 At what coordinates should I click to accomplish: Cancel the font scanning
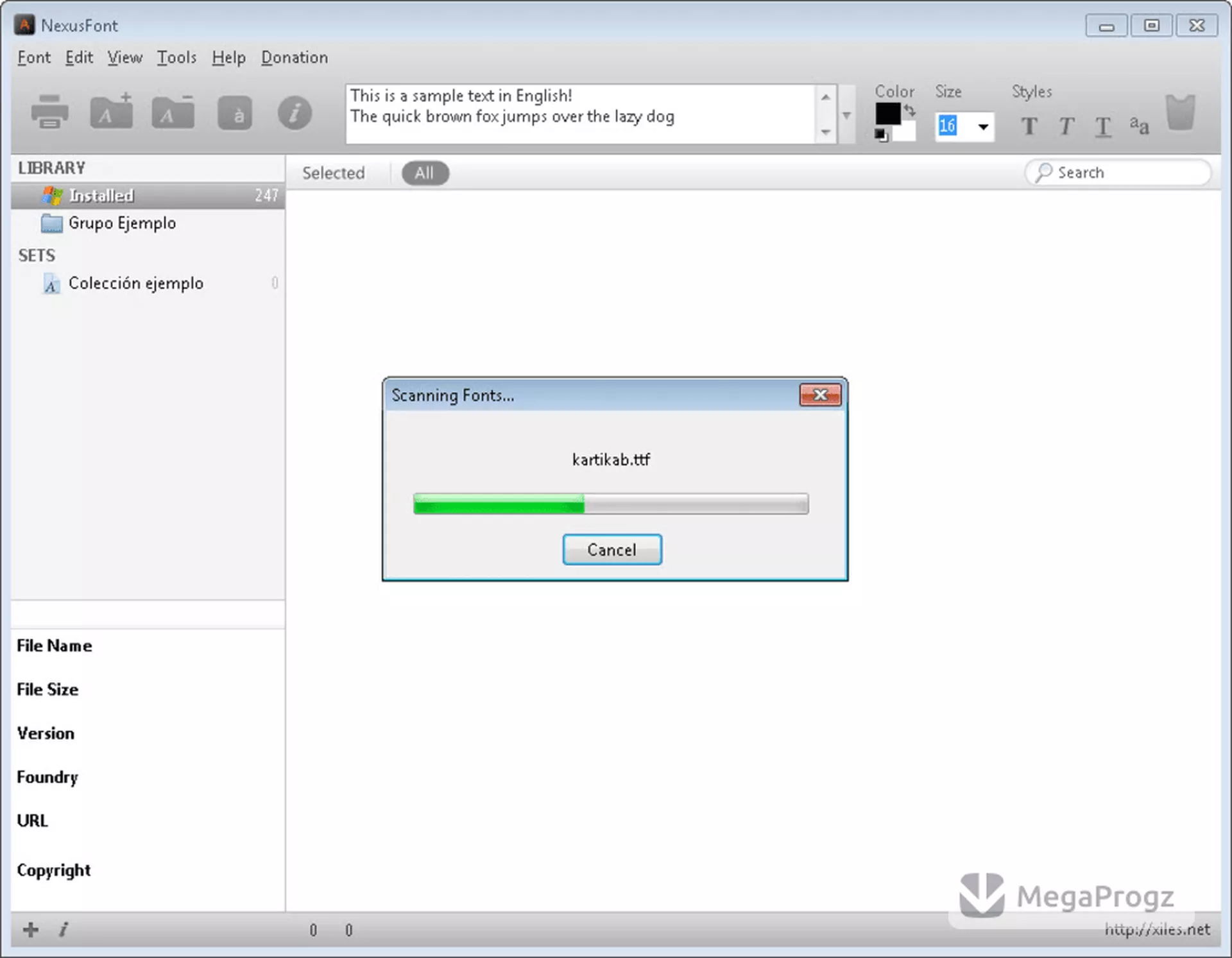[612, 550]
